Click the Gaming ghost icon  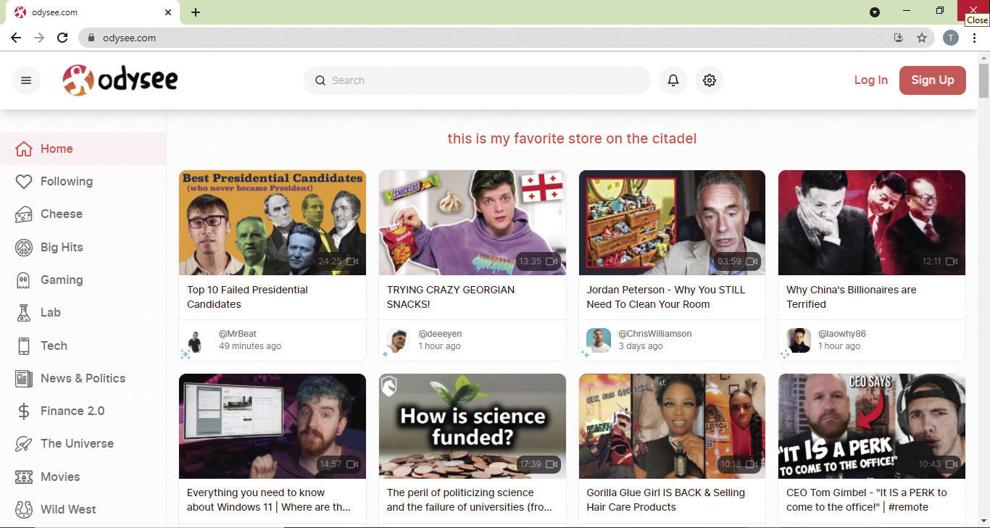pos(23,280)
